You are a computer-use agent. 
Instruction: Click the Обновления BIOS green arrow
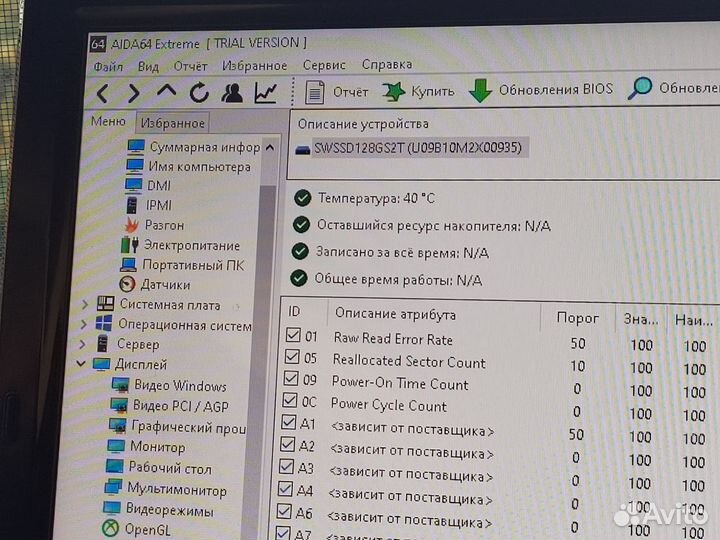[481, 90]
